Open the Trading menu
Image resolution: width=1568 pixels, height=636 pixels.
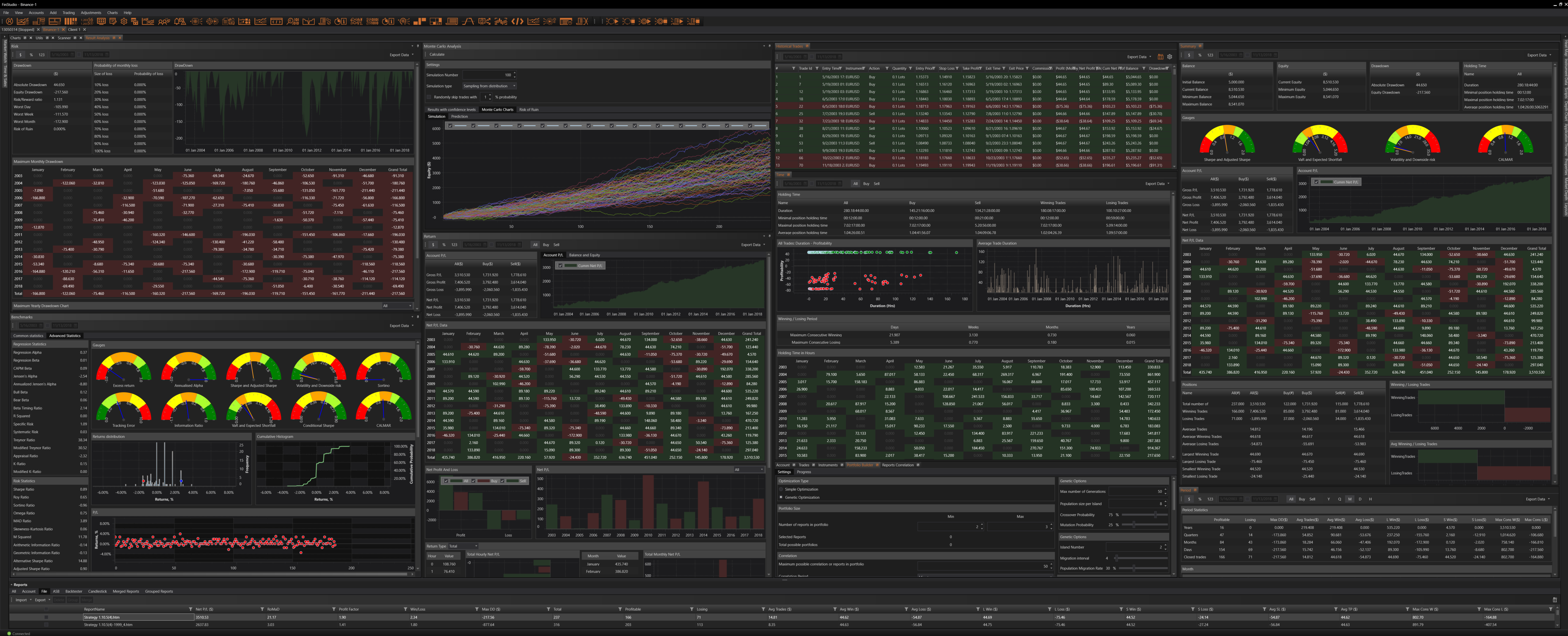point(69,12)
